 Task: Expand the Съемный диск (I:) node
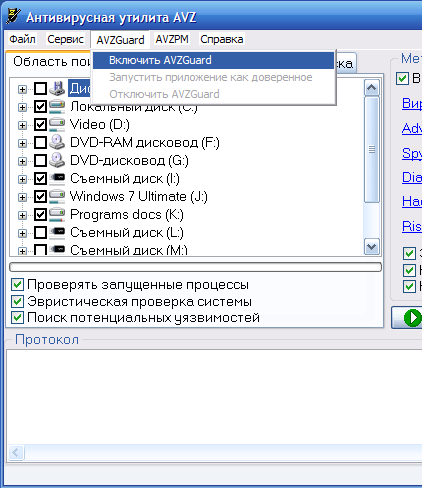pyautogui.click(x=22, y=179)
